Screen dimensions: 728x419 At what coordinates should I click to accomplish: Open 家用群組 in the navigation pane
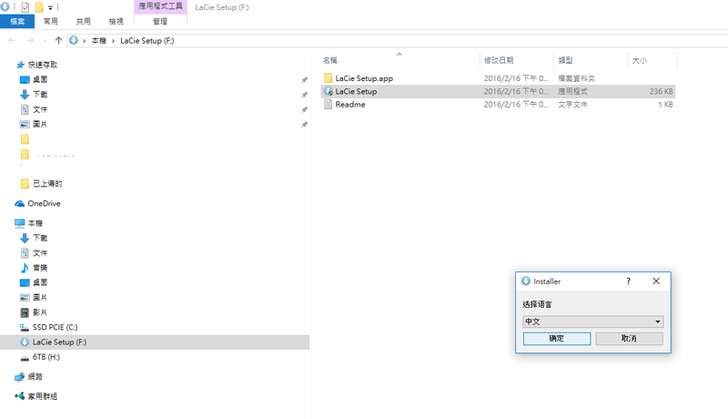42,396
